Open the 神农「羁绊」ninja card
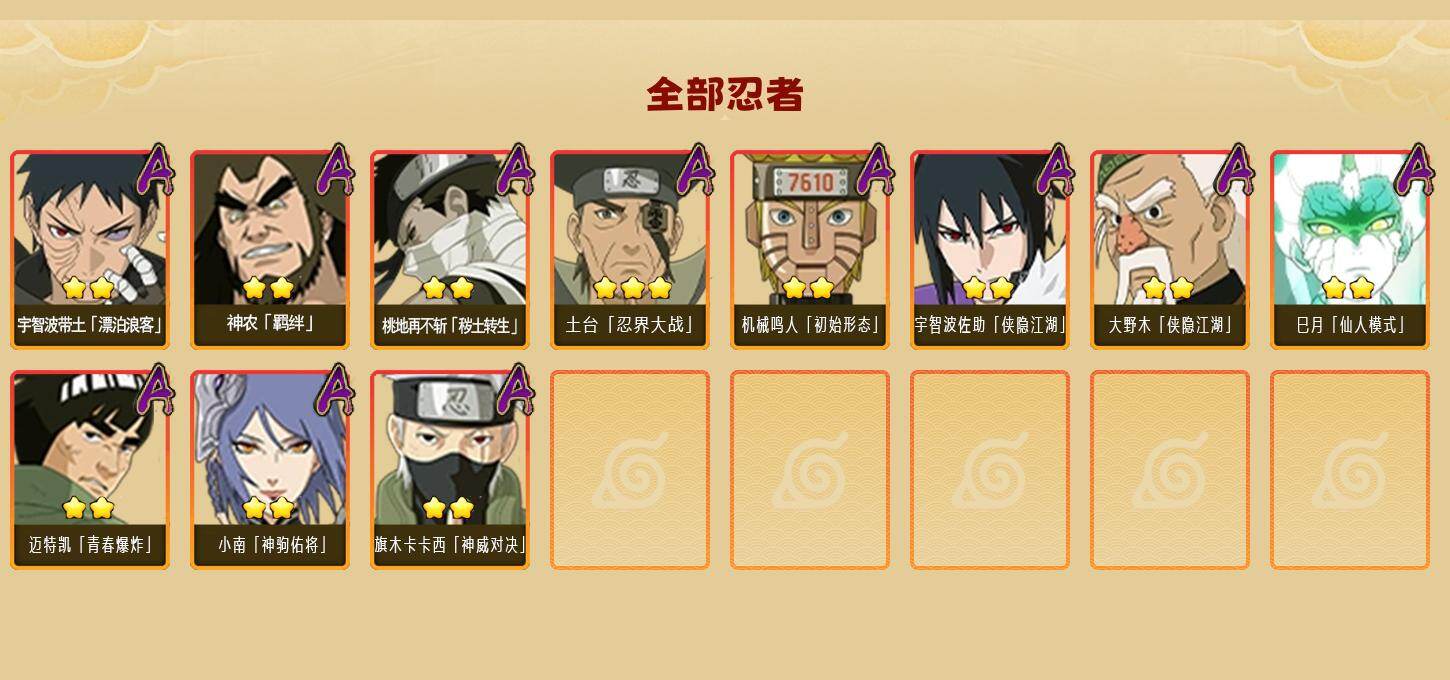The image size is (1450, 680). pos(270,249)
